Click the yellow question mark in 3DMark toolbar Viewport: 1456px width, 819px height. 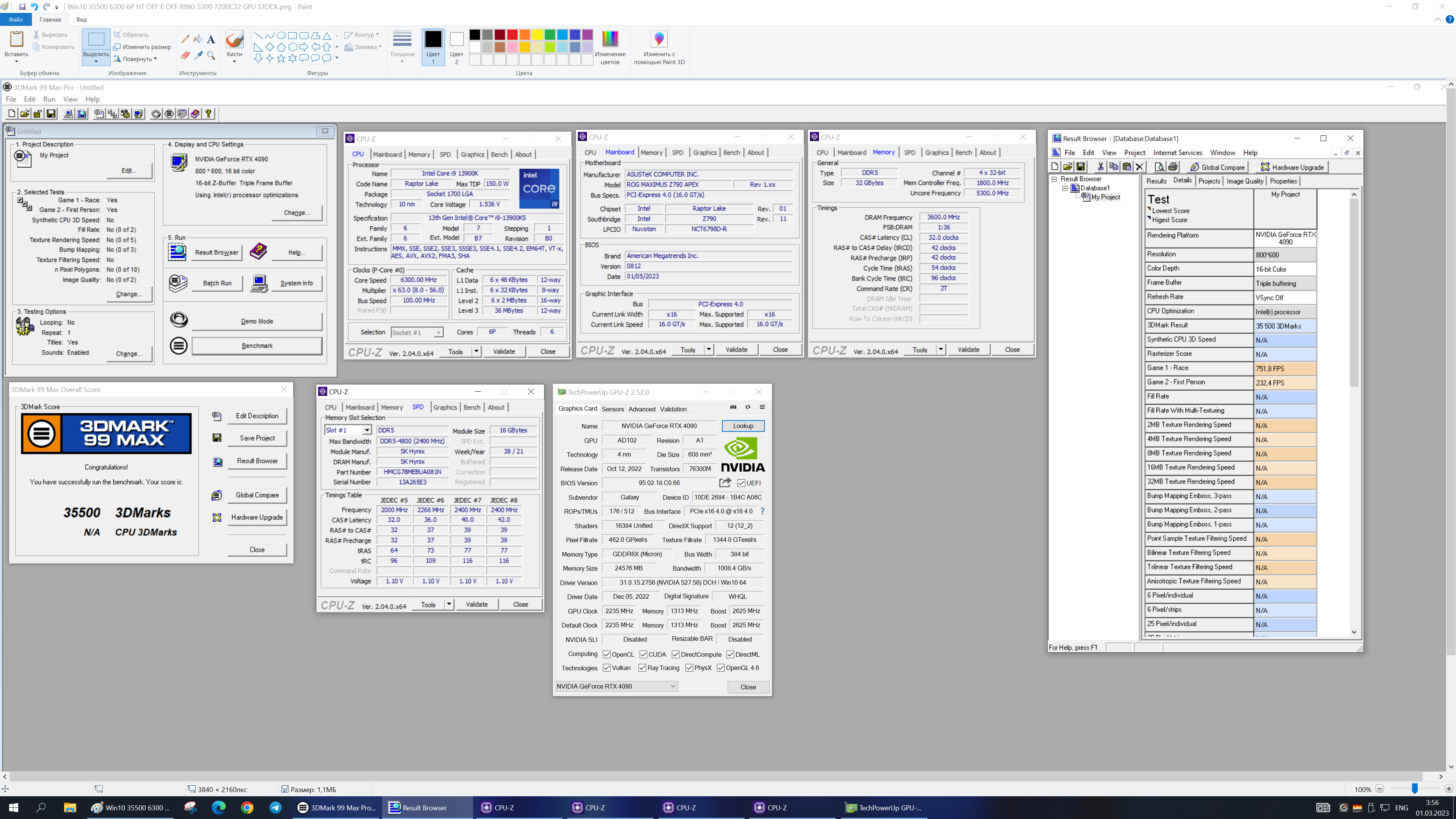tap(209, 114)
